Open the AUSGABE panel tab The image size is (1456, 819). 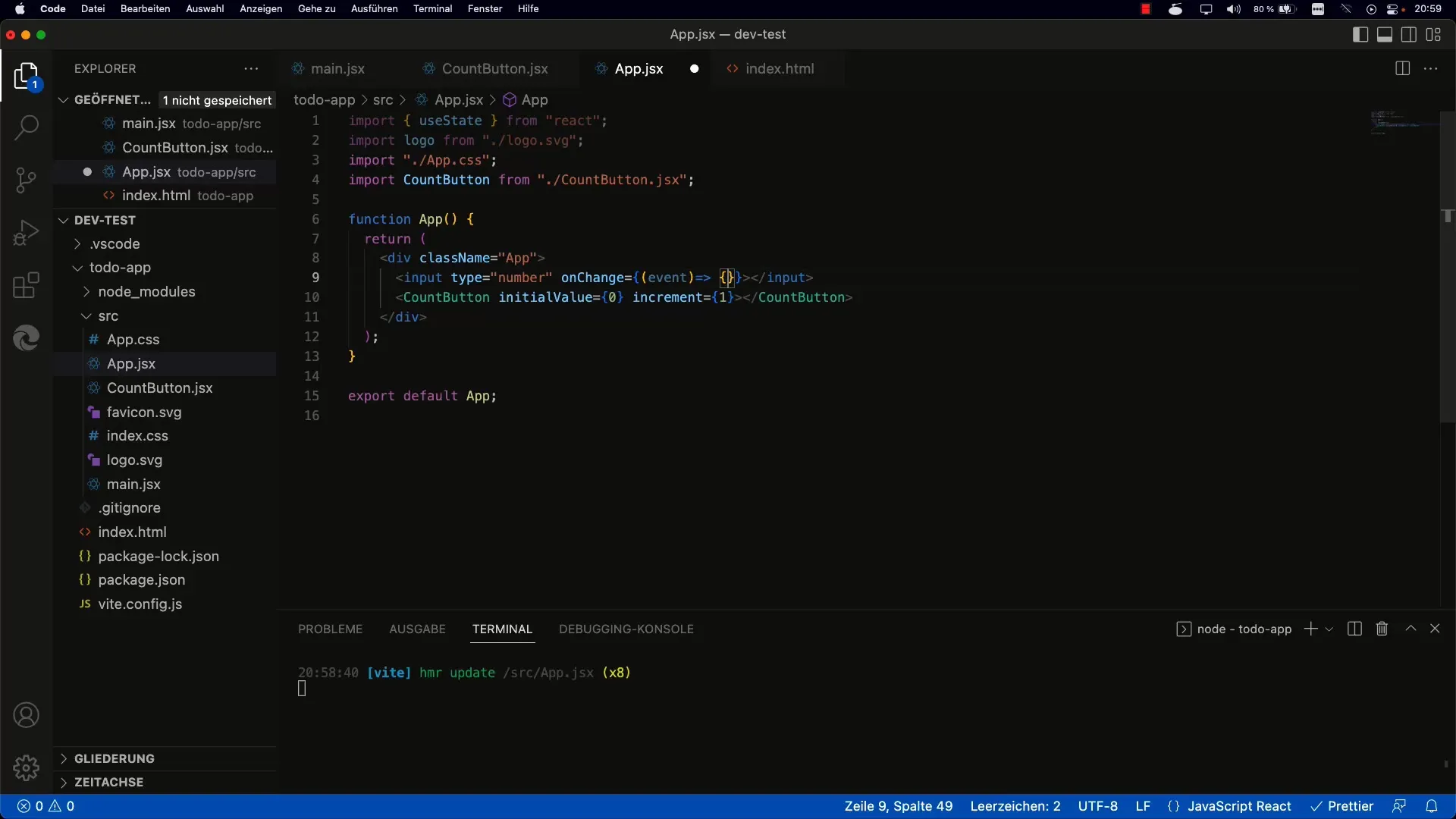click(417, 629)
